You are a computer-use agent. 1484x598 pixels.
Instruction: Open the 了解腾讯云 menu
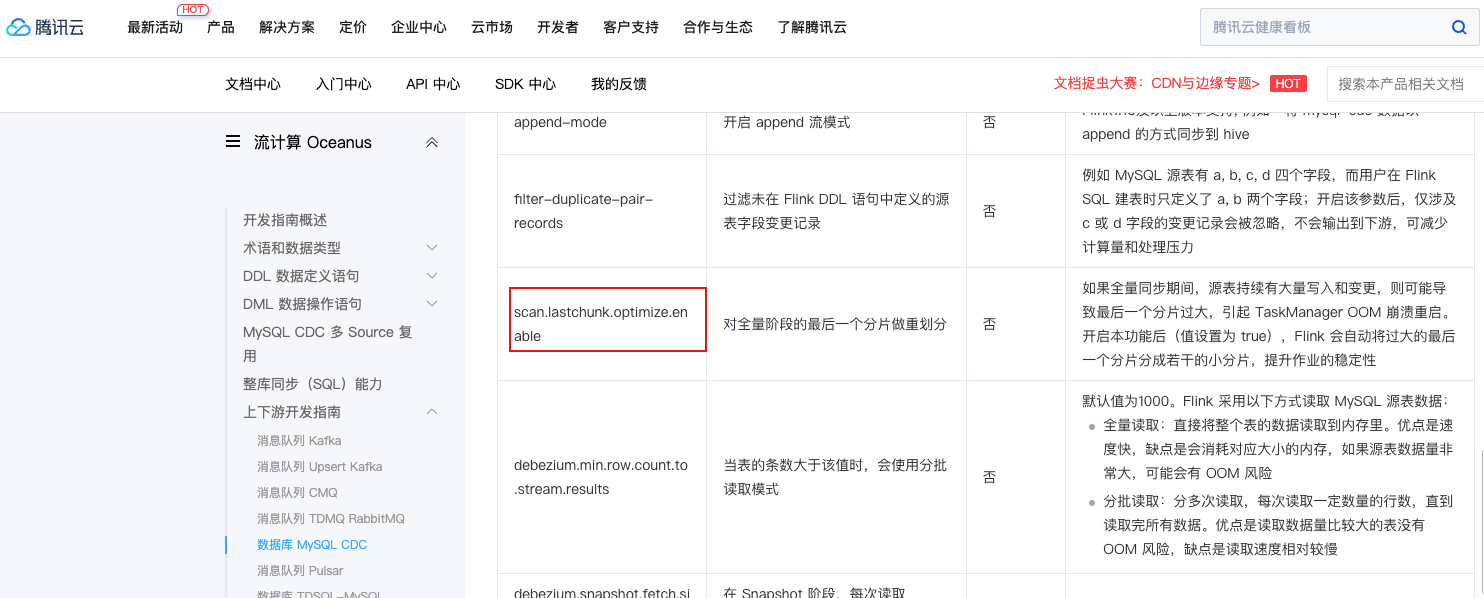(x=812, y=28)
